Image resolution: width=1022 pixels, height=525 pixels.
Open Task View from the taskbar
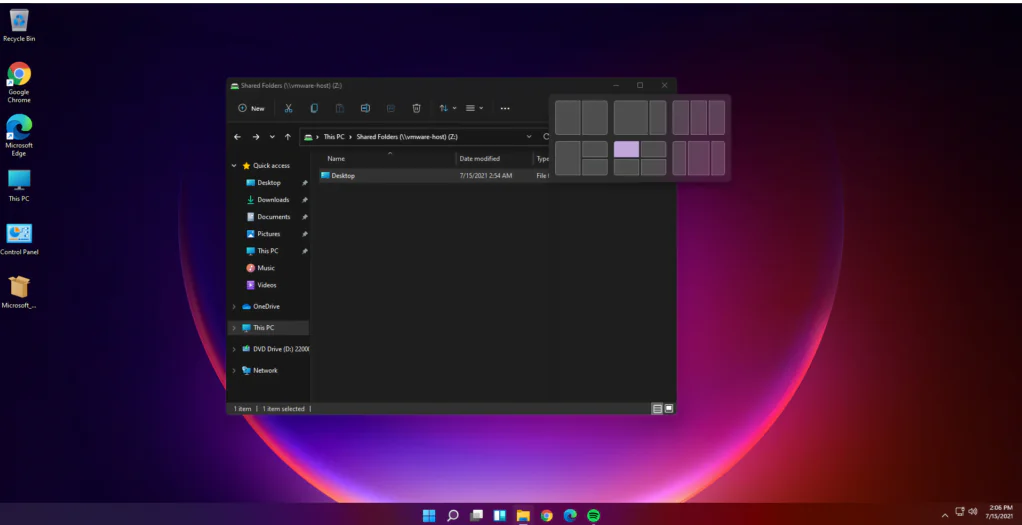[476, 516]
